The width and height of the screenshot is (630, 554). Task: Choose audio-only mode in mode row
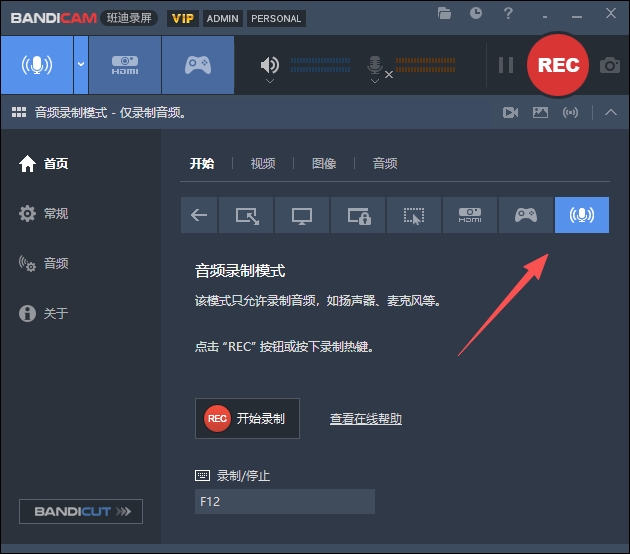click(x=582, y=215)
